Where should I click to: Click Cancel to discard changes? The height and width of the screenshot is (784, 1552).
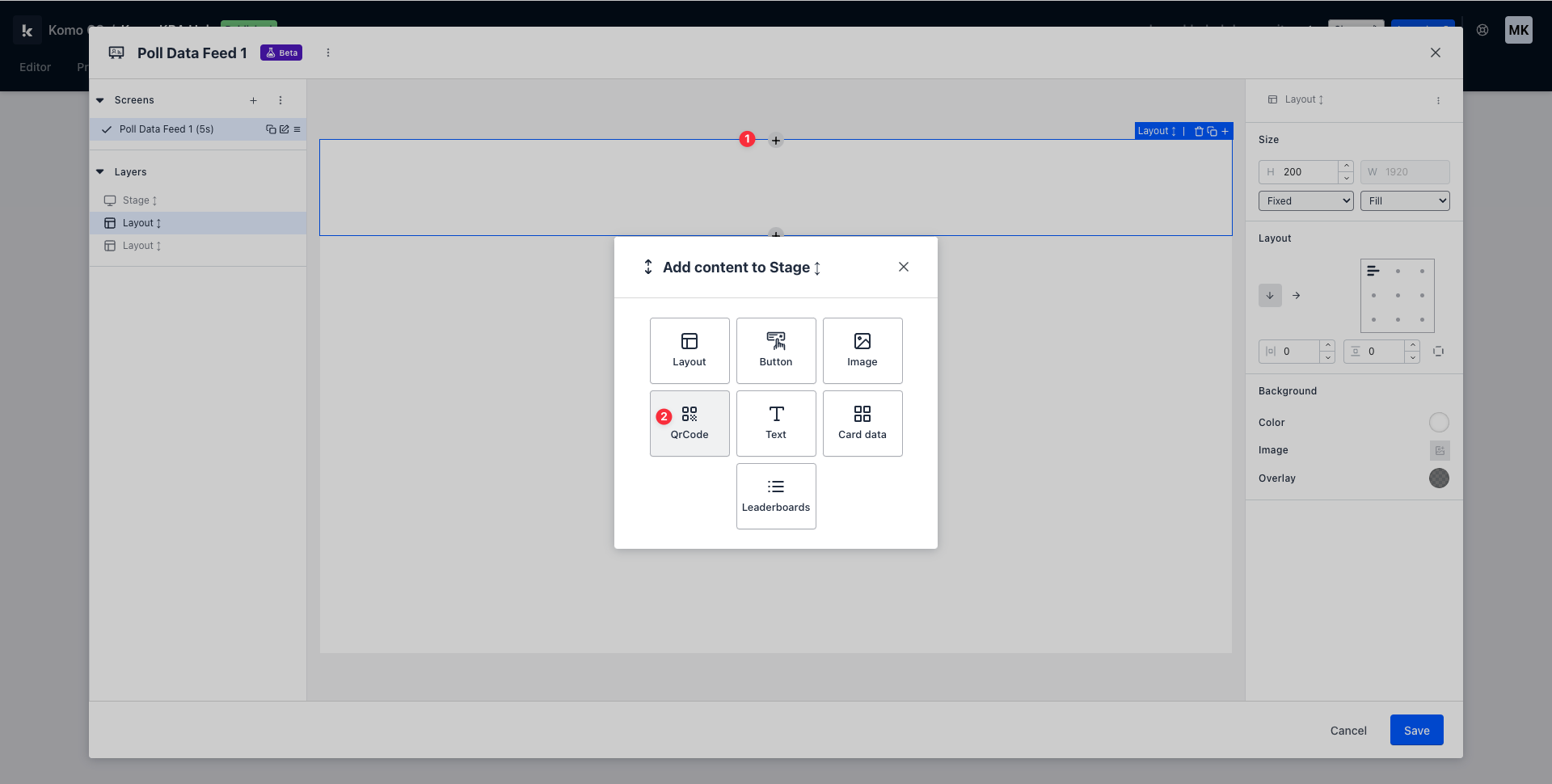pyautogui.click(x=1347, y=731)
